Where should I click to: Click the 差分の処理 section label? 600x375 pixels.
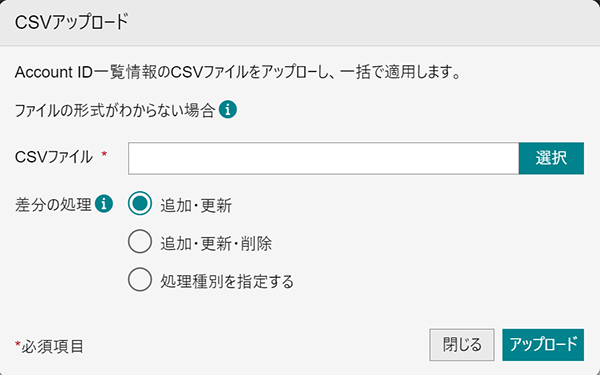[x=53, y=204]
